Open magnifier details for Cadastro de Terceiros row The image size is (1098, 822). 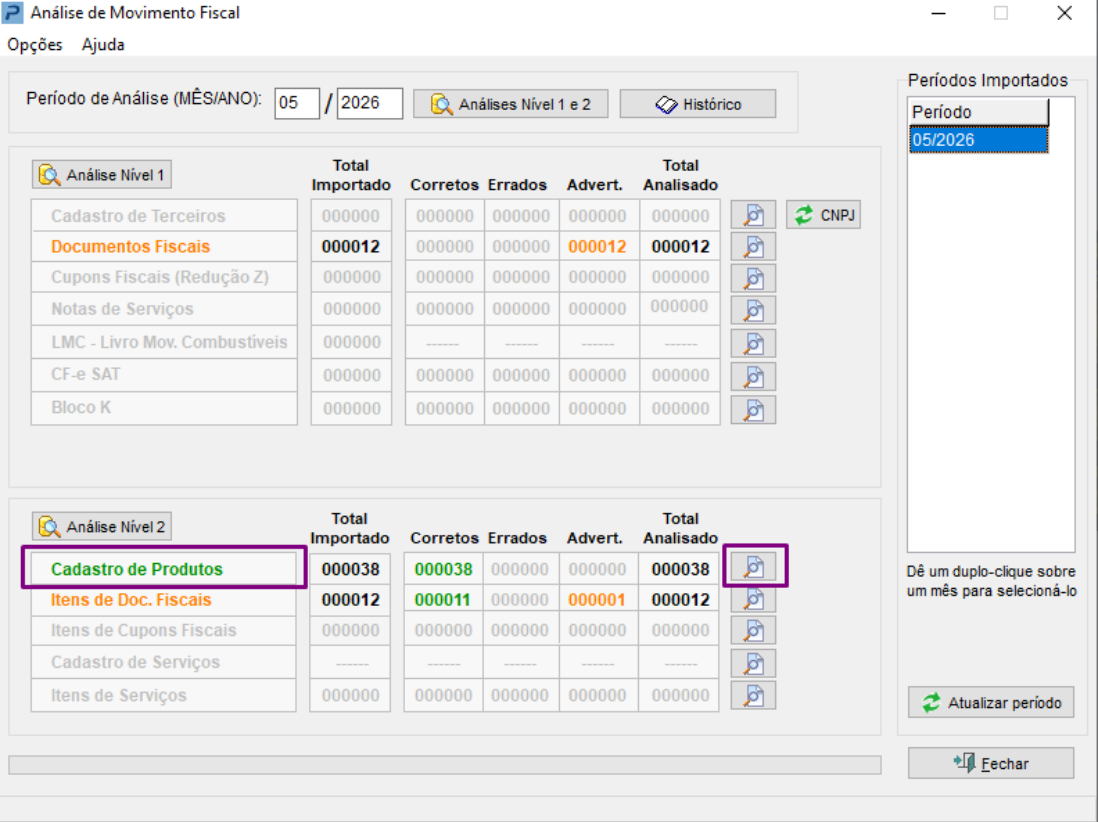753,215
